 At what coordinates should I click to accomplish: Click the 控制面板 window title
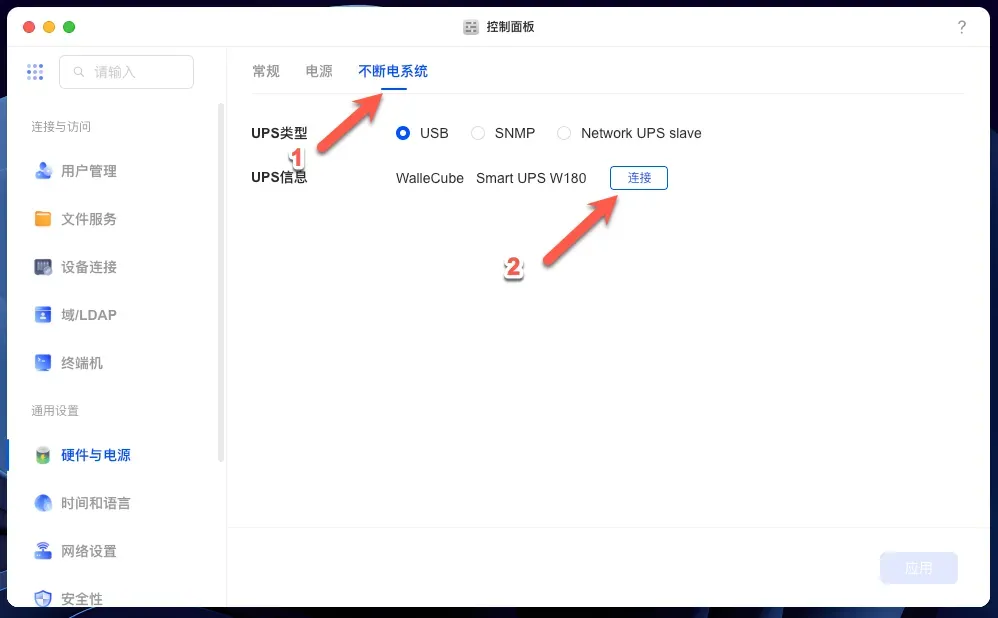point(510,27)
